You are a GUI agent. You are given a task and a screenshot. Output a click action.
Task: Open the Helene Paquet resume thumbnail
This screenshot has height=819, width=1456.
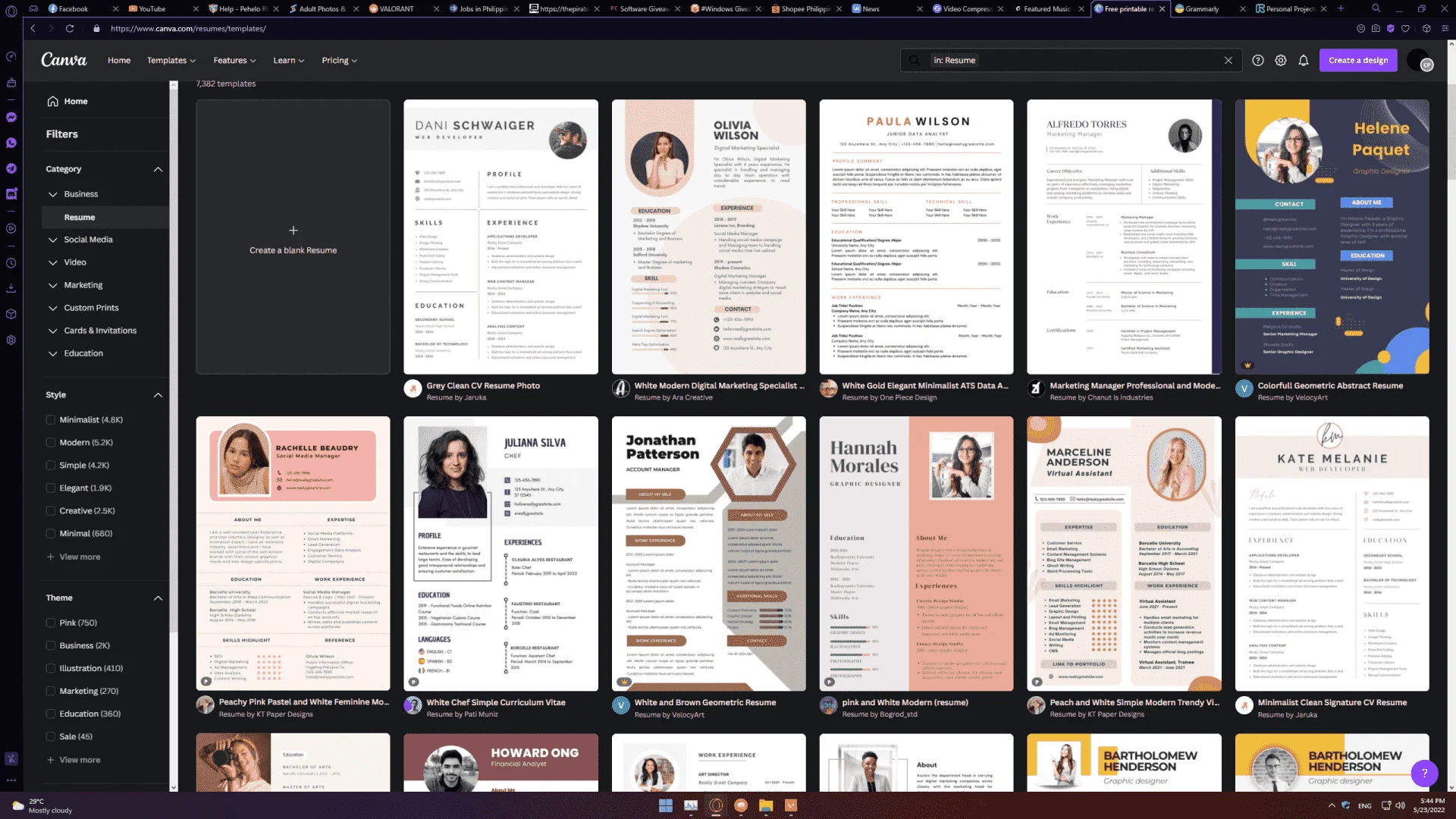(x=1332, y=237)
